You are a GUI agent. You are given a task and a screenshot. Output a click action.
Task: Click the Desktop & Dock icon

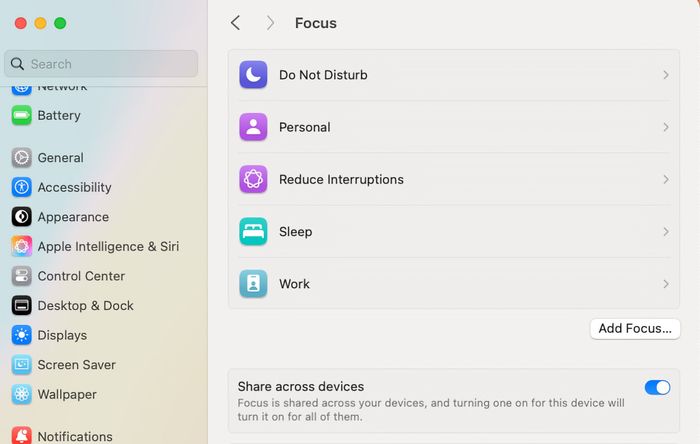pos(21,306)
